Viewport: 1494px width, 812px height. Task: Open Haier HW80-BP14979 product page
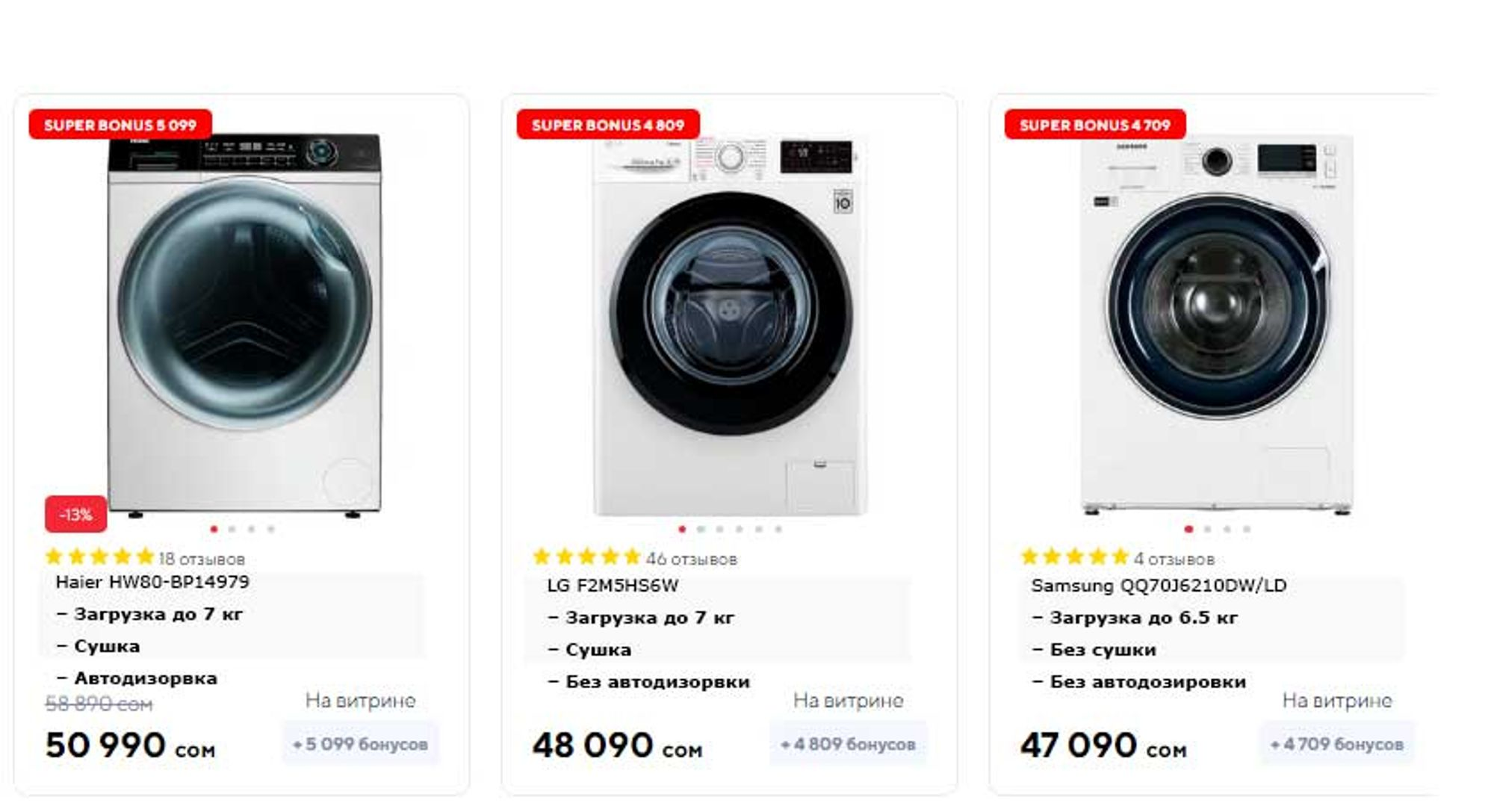(152, 583)
